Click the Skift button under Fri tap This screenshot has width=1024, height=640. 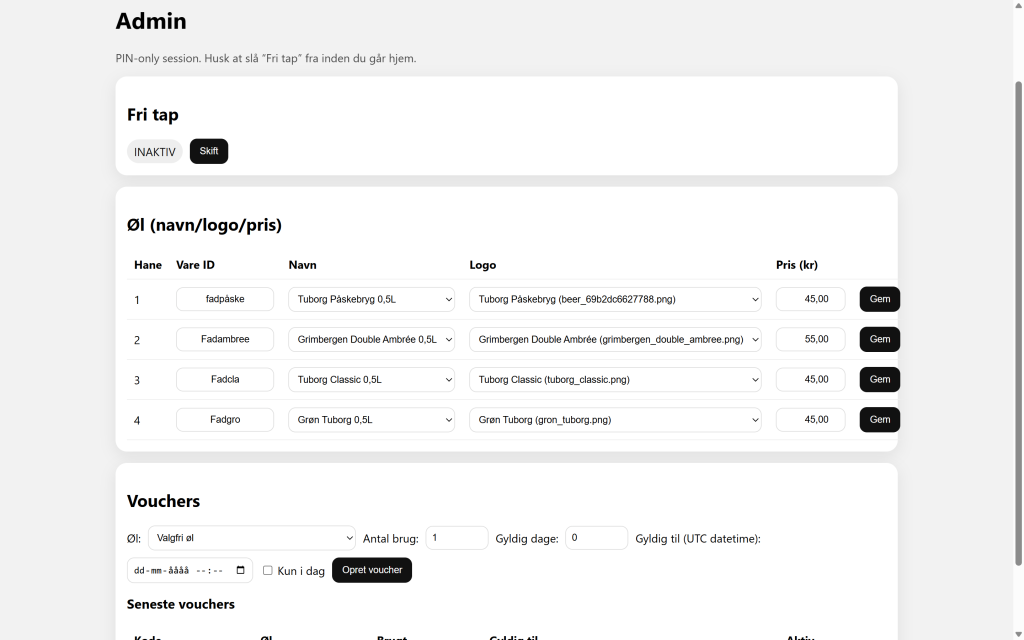click(208, 151)
